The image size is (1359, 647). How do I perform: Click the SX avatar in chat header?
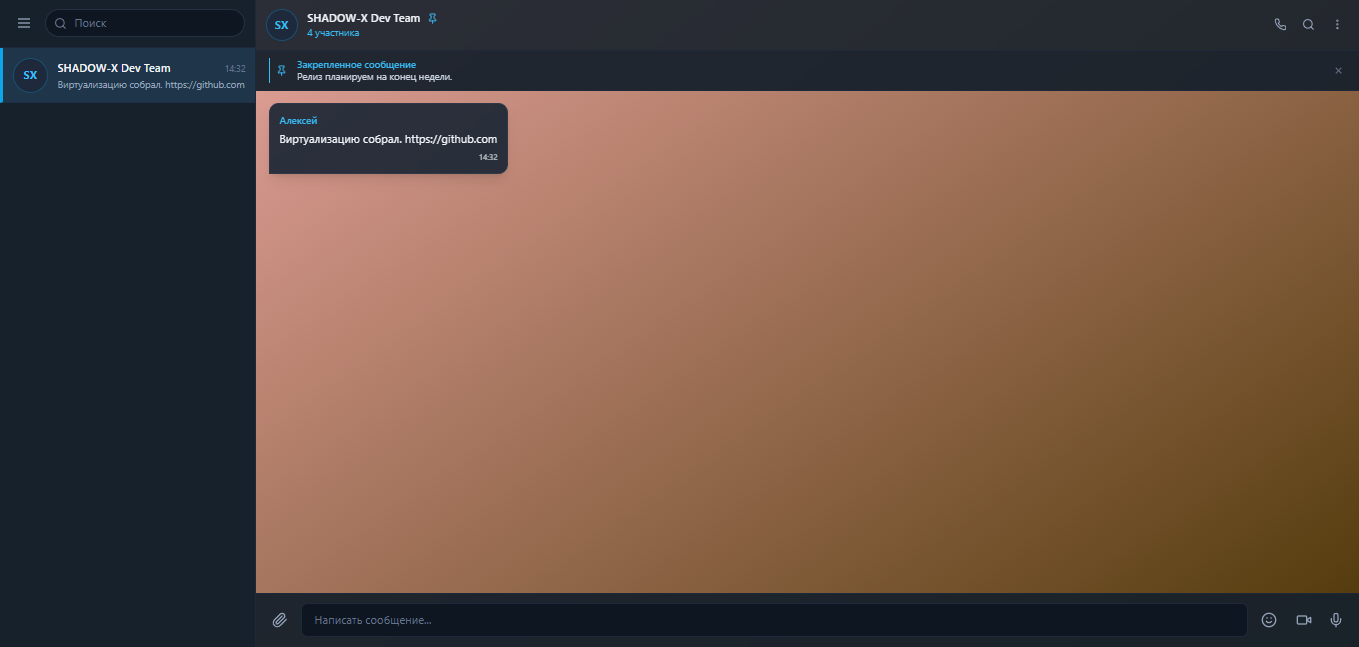282,25
